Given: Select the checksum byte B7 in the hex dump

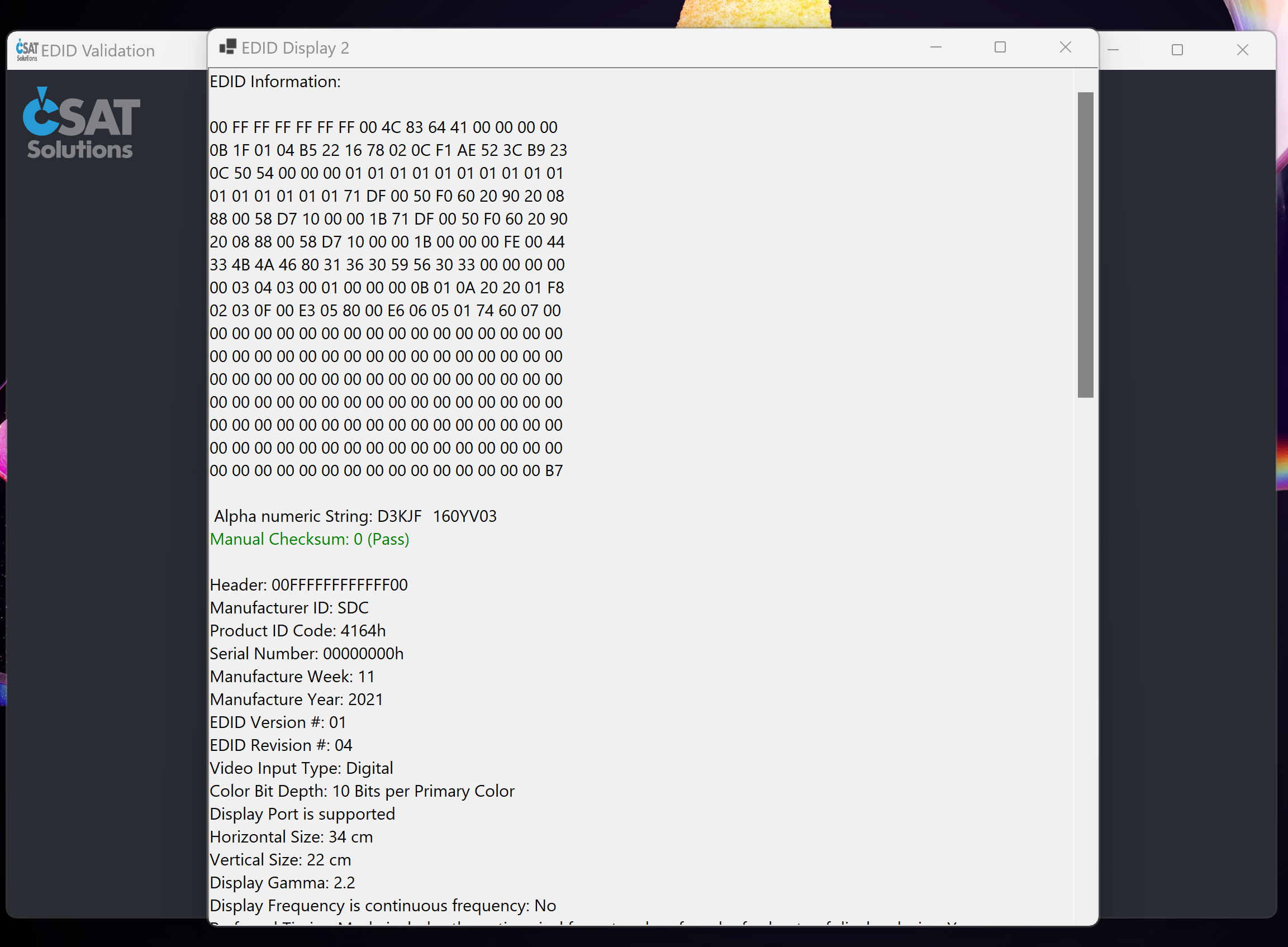Looking at the screenshot, I should click(555, 470).
